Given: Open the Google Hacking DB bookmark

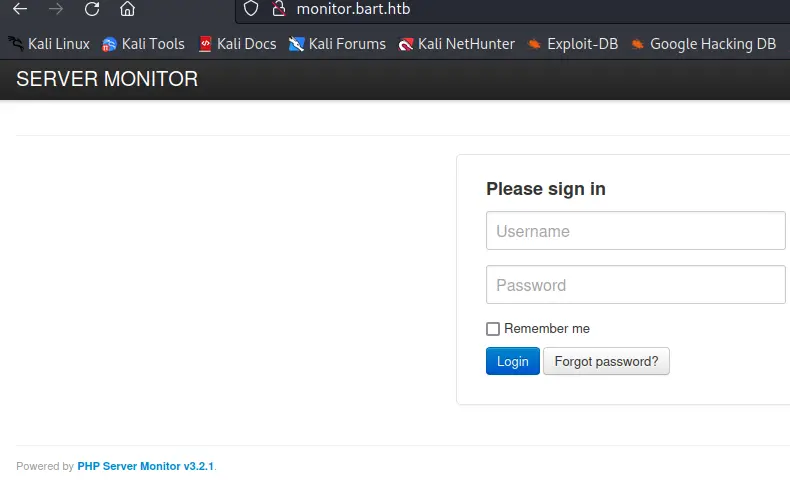Looking at the screenshot, I should click(703, 44).
